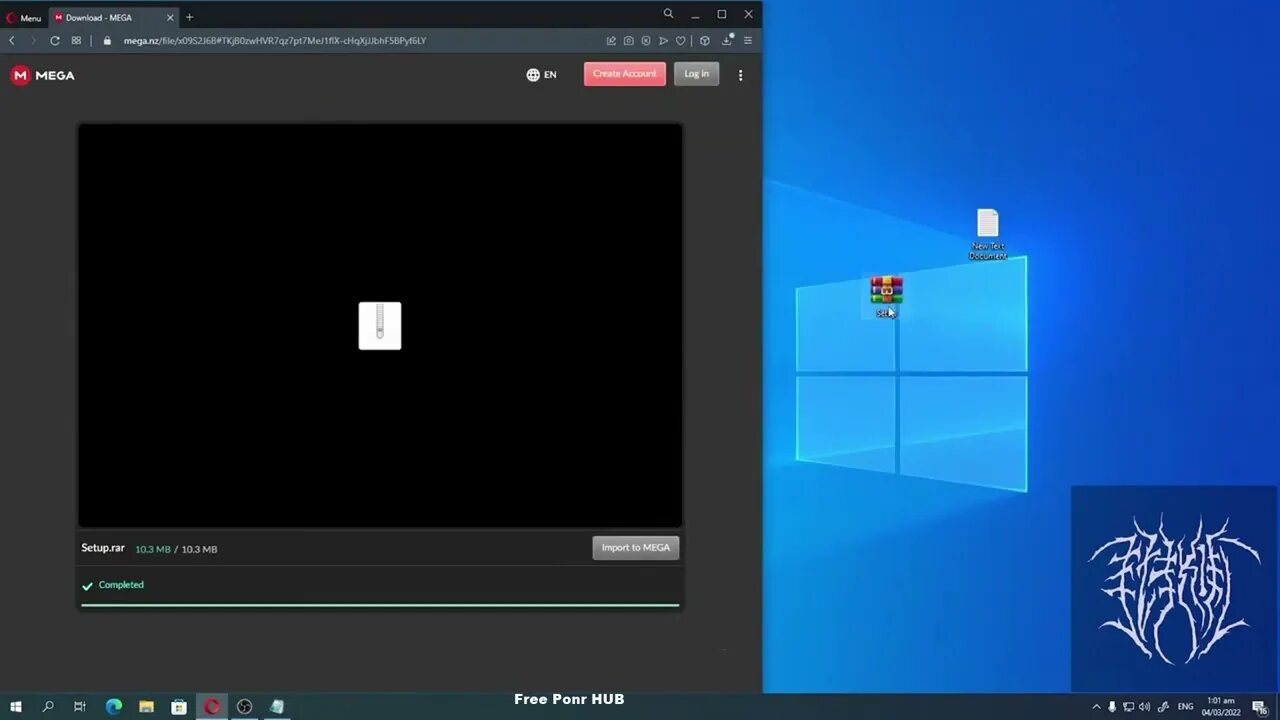This screenshot has width=1280, height=720.
Task: Close the Download - MEGA tab
Action: 170,17
